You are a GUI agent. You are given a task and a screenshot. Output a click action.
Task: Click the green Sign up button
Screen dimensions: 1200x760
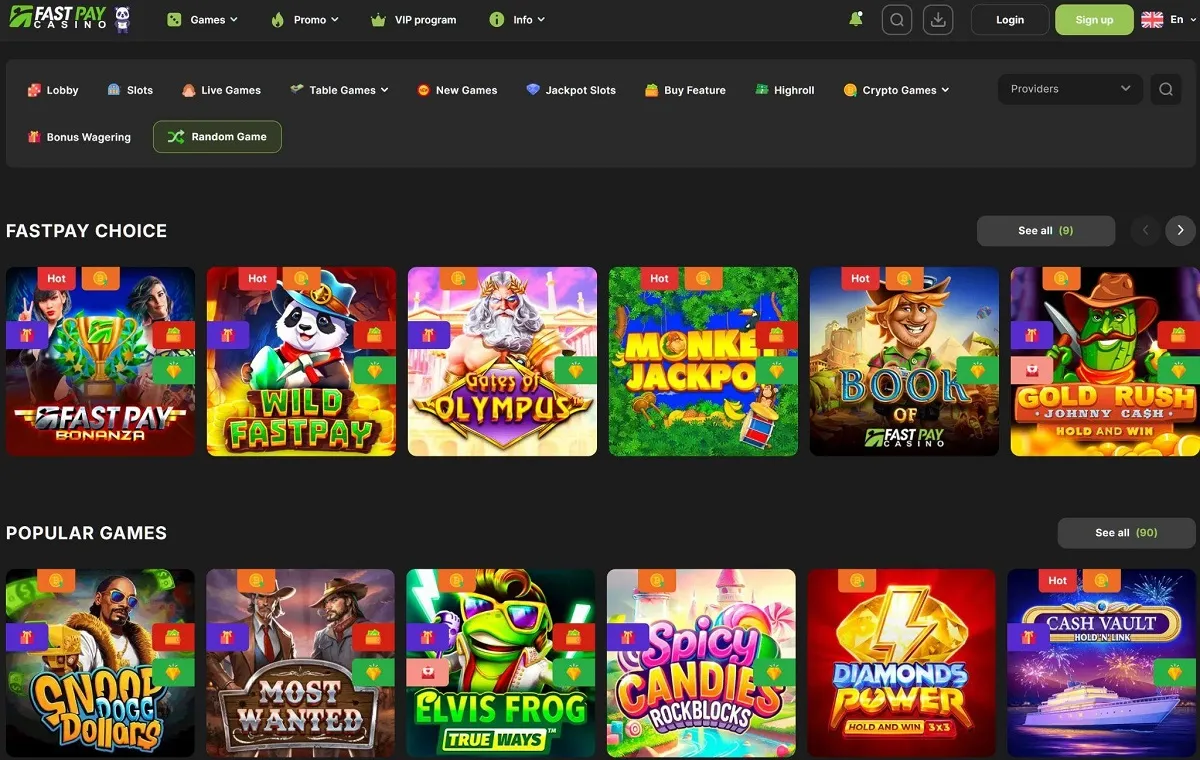[x=1094, y=20]
